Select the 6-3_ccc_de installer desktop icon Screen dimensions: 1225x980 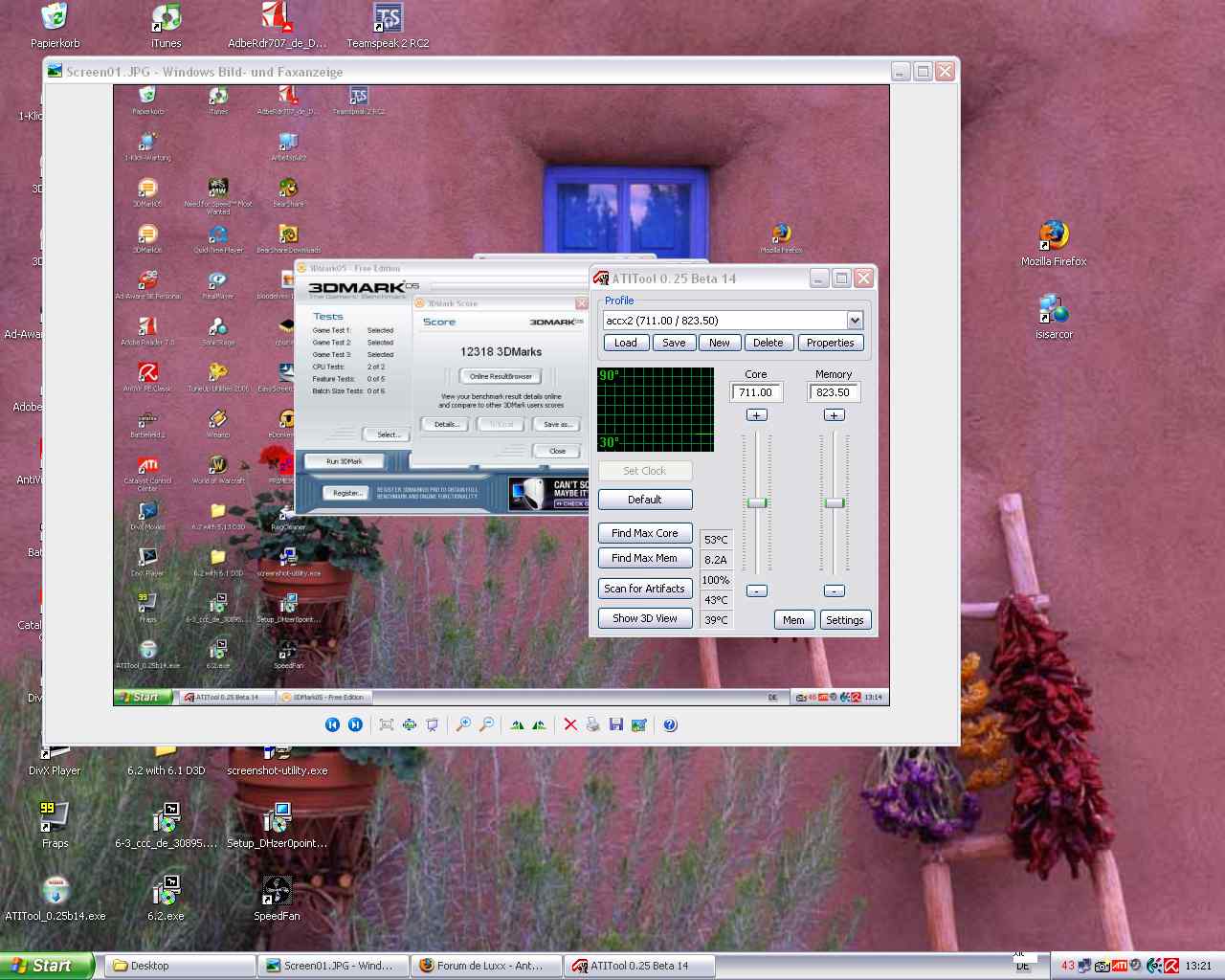(x=166, y=825)
